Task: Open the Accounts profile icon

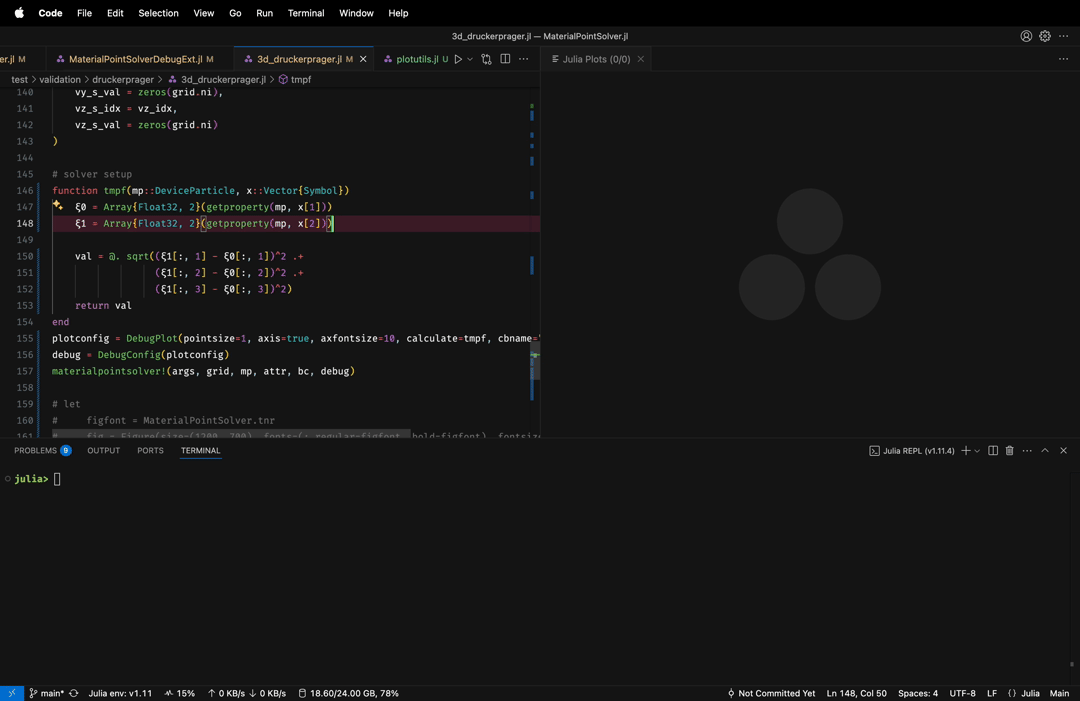Action: [1026, 36]
